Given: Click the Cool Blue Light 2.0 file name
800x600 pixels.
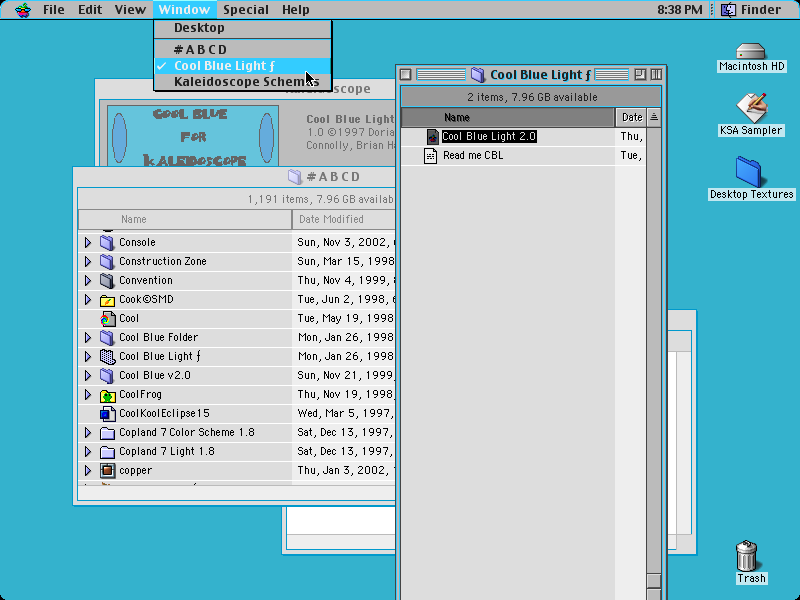Looking at the screenshot, I should [x=489, y=136].
